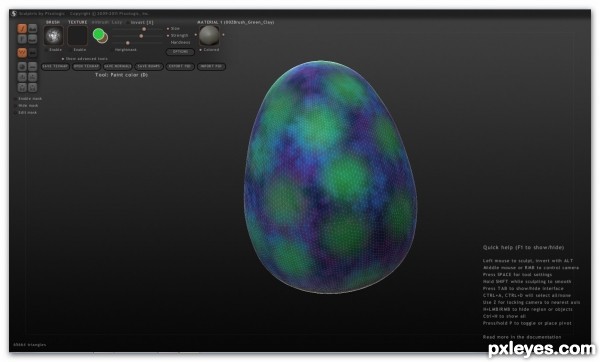The width and height of the screenshot is (600, 362).
Task: Tick the Enable mask checkbox
Action: (x=16, y=99)
